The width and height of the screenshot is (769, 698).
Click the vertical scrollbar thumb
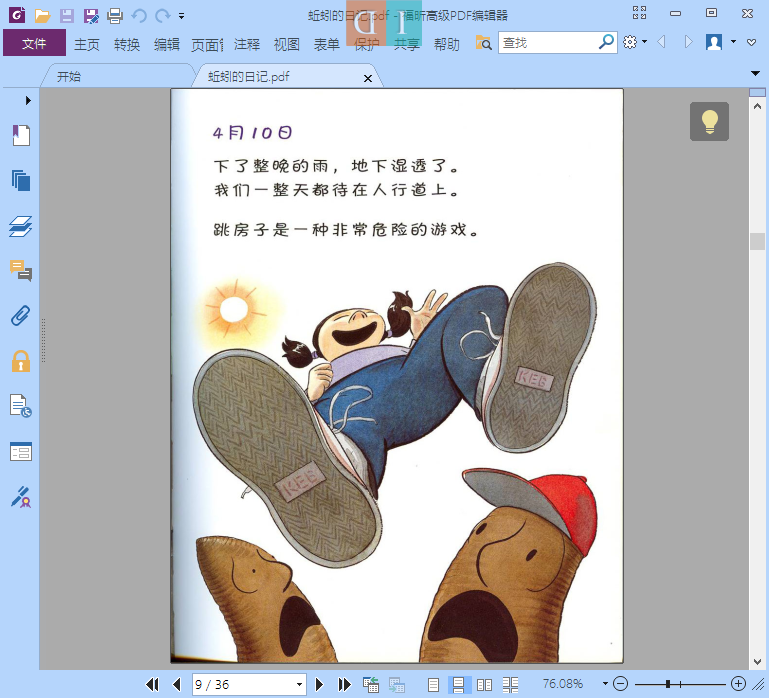[757, 241]
